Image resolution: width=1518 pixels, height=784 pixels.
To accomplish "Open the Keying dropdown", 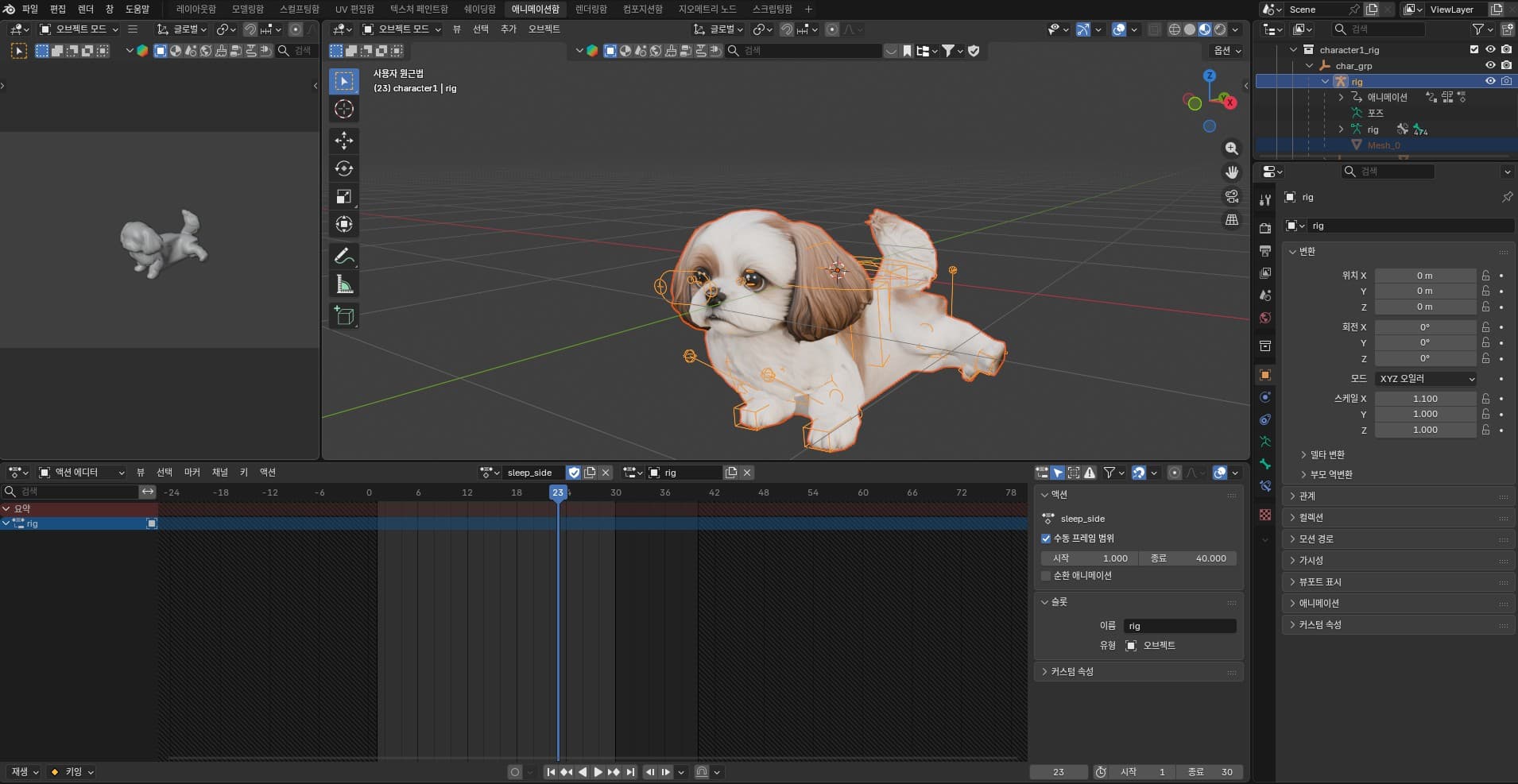I will (x=72, y=772).
